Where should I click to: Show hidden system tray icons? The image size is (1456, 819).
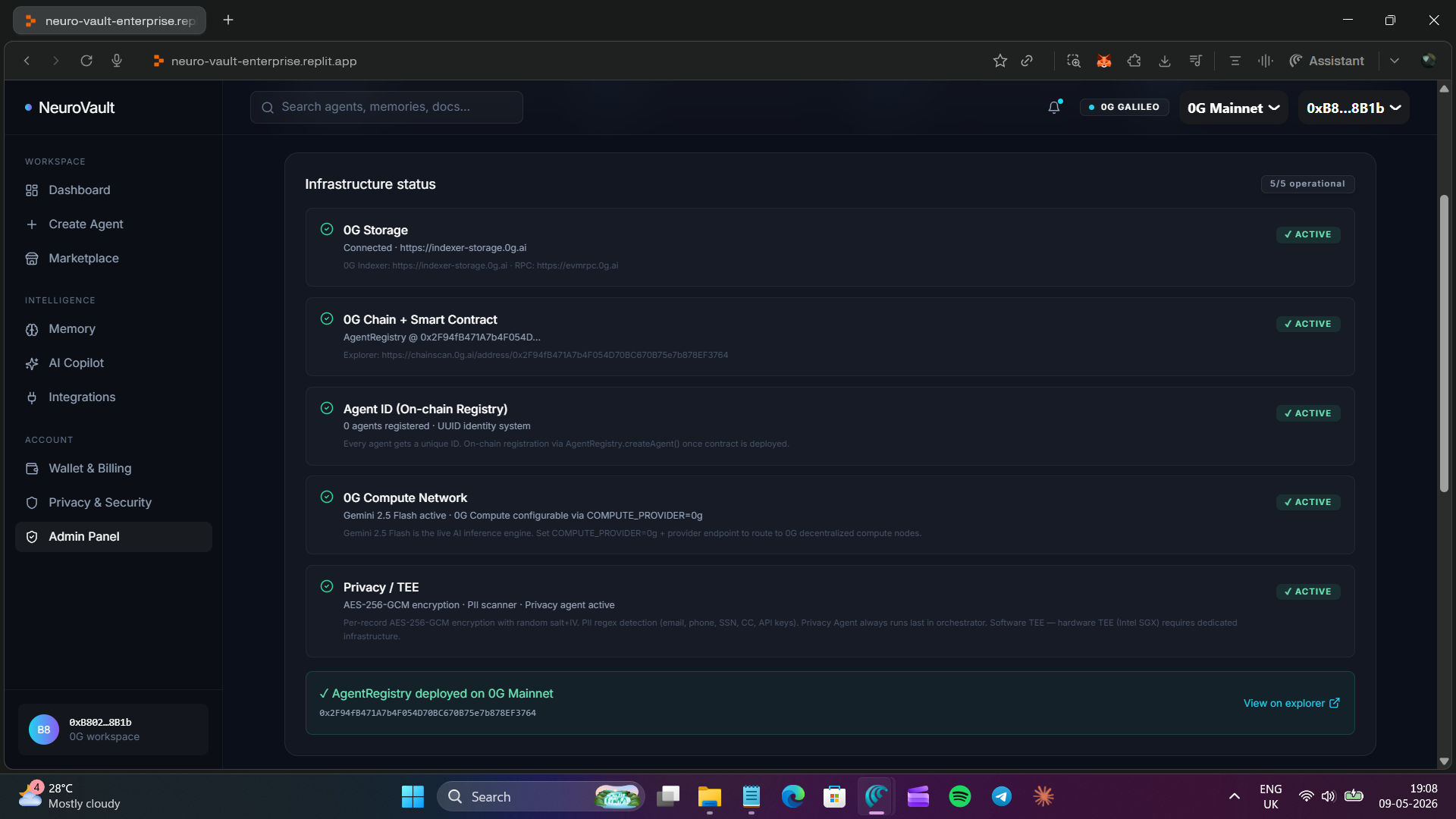[1235, 796]
